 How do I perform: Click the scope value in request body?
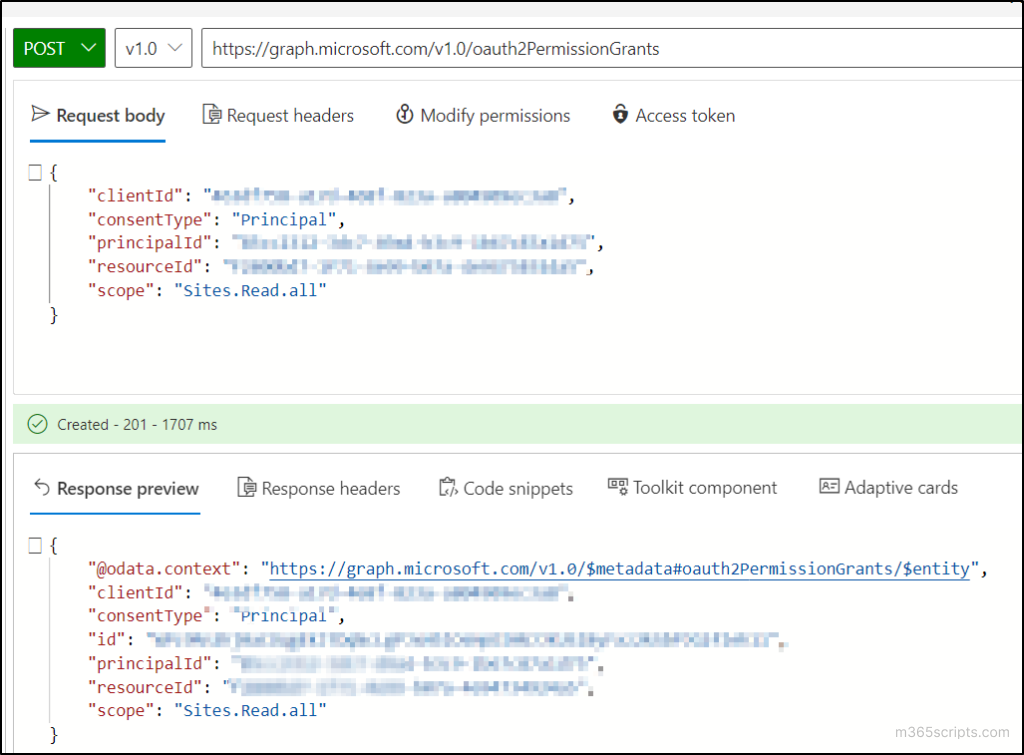pos(251,291)
